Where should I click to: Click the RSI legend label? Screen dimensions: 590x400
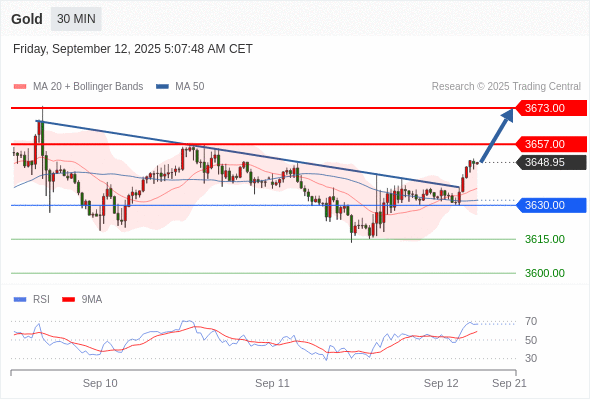pos(41,300)
